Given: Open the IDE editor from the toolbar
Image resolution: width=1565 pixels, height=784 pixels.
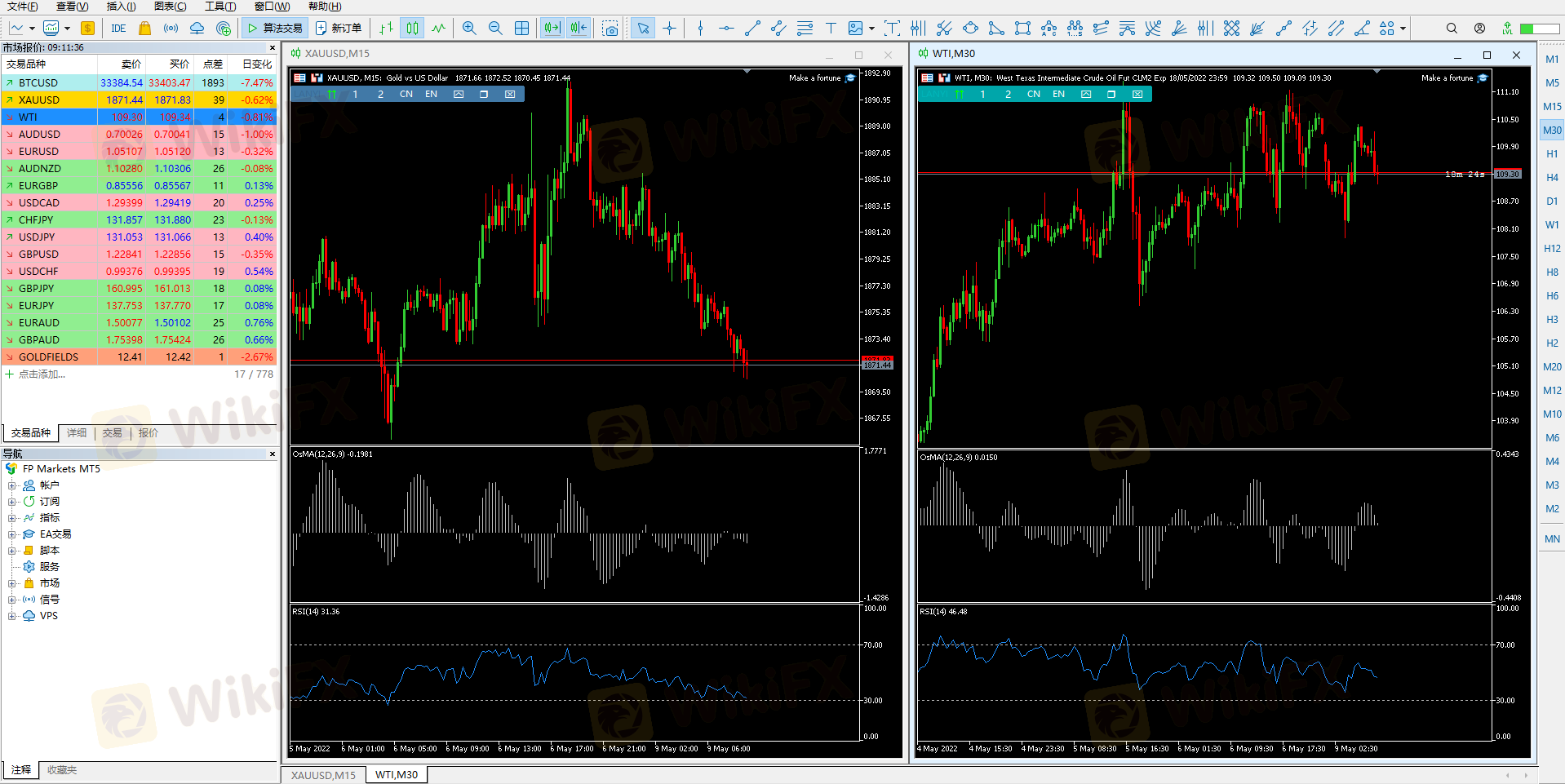Looking at the screenshot, I should pos(118,29).
